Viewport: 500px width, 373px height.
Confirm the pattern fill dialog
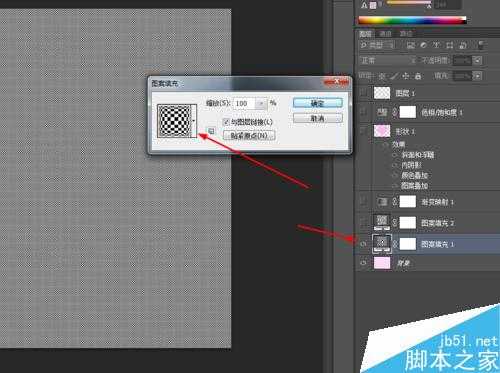(317, 103)
